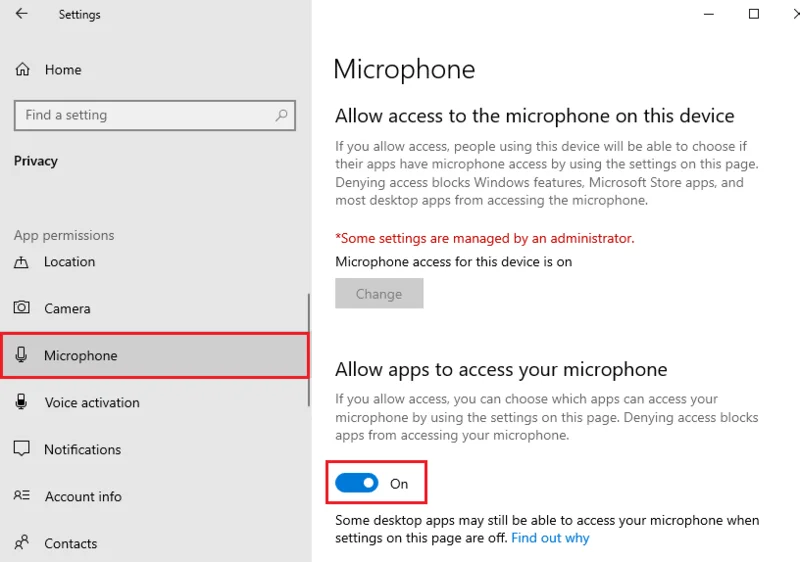
Task: Click the Find a setting box
Action: (x=155, y=115)
